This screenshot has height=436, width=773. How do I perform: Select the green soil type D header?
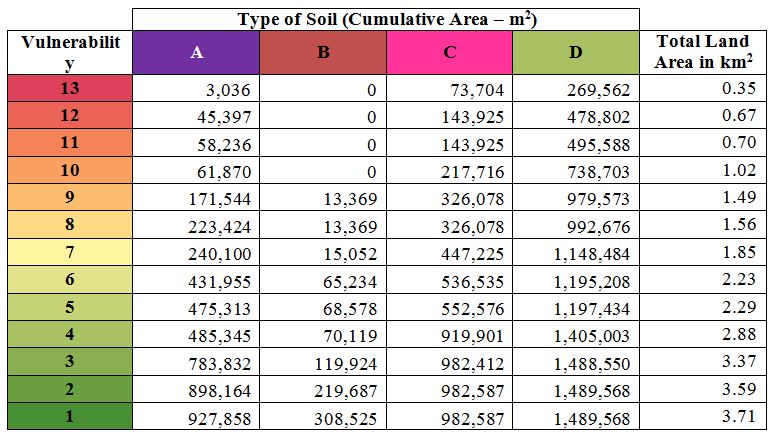[576, 52]
